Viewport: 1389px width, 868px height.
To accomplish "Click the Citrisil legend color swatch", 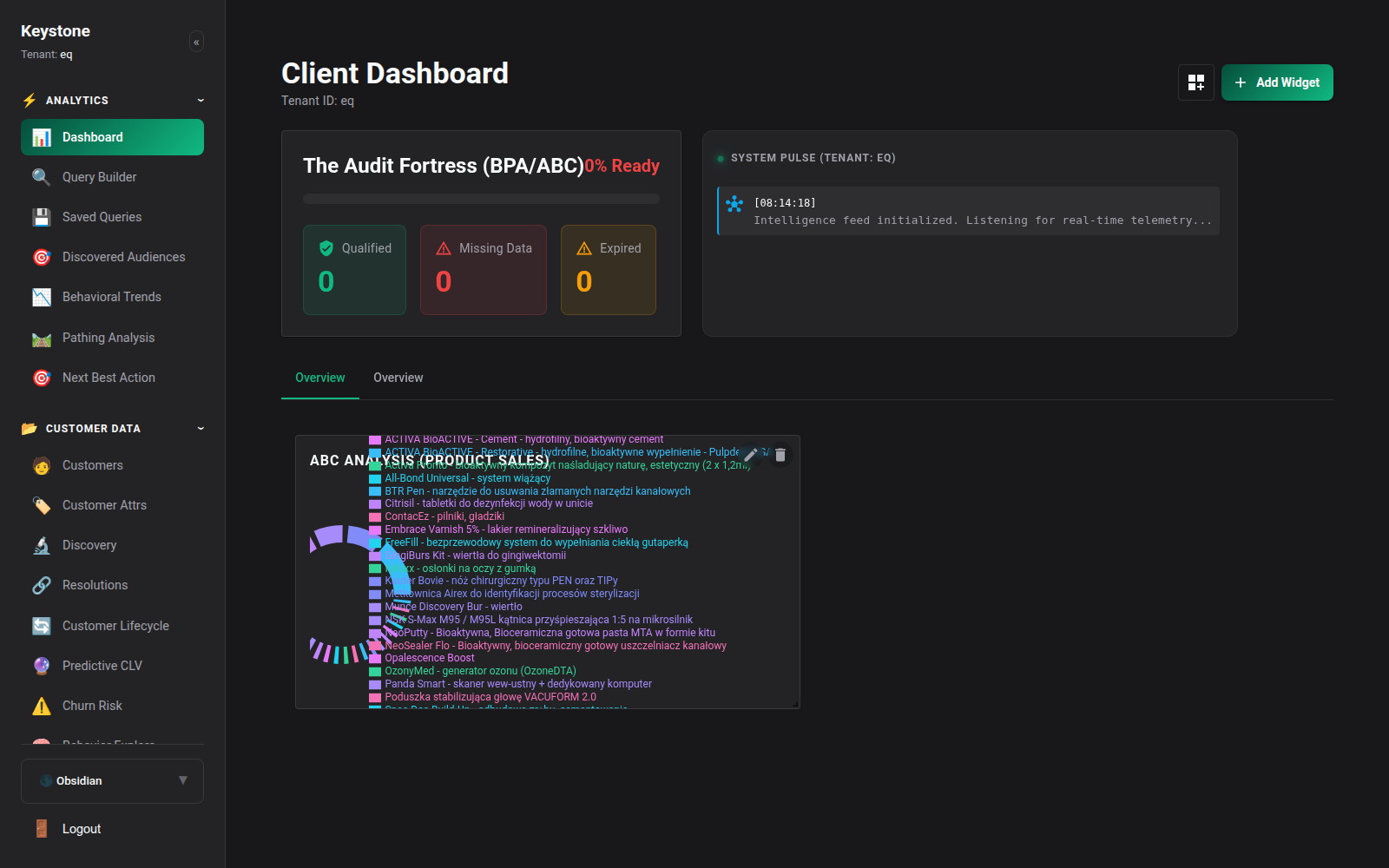I will 375,503.
